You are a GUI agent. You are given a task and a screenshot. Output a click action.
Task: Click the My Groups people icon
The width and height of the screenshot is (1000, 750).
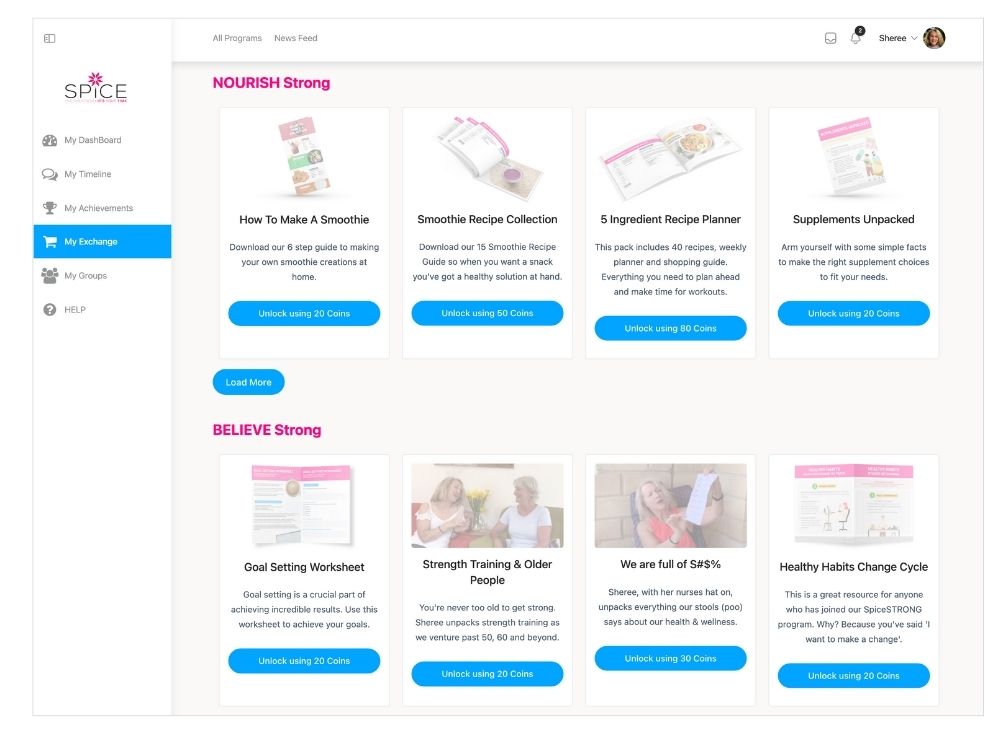[x=50, y=276]
